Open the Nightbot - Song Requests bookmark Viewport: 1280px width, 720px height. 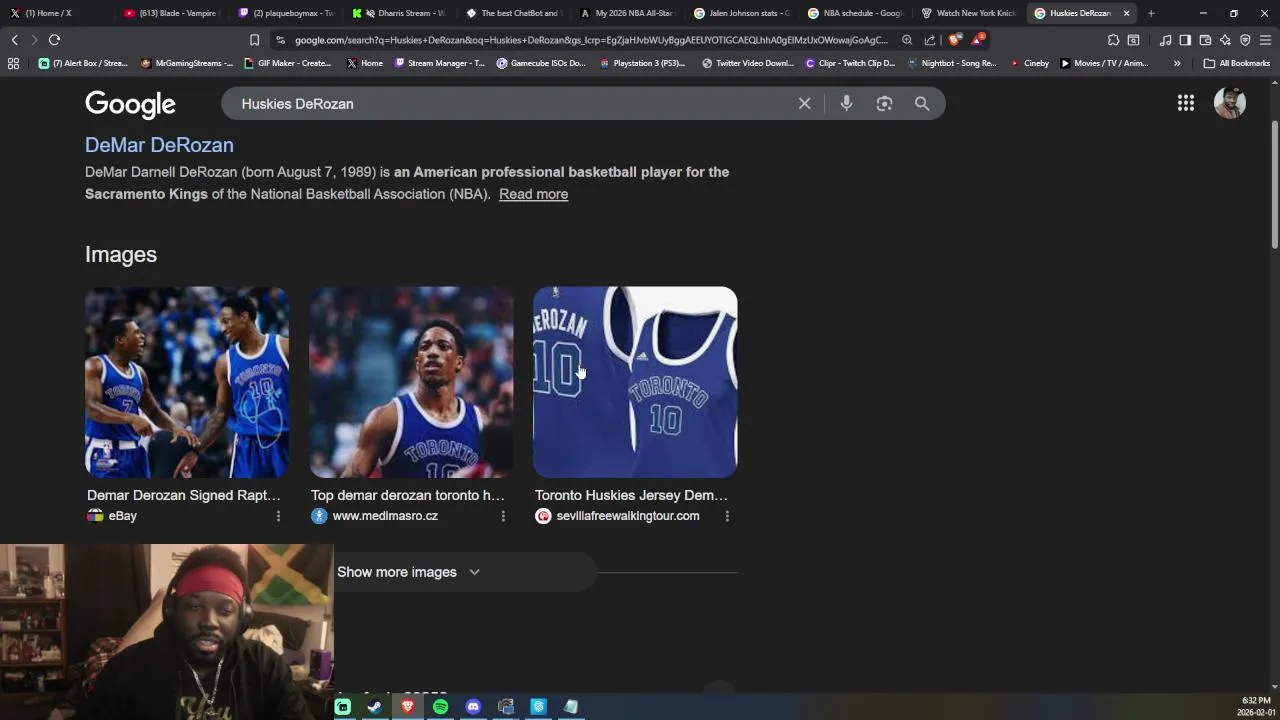pyautogui.click(x=952, y=63)
